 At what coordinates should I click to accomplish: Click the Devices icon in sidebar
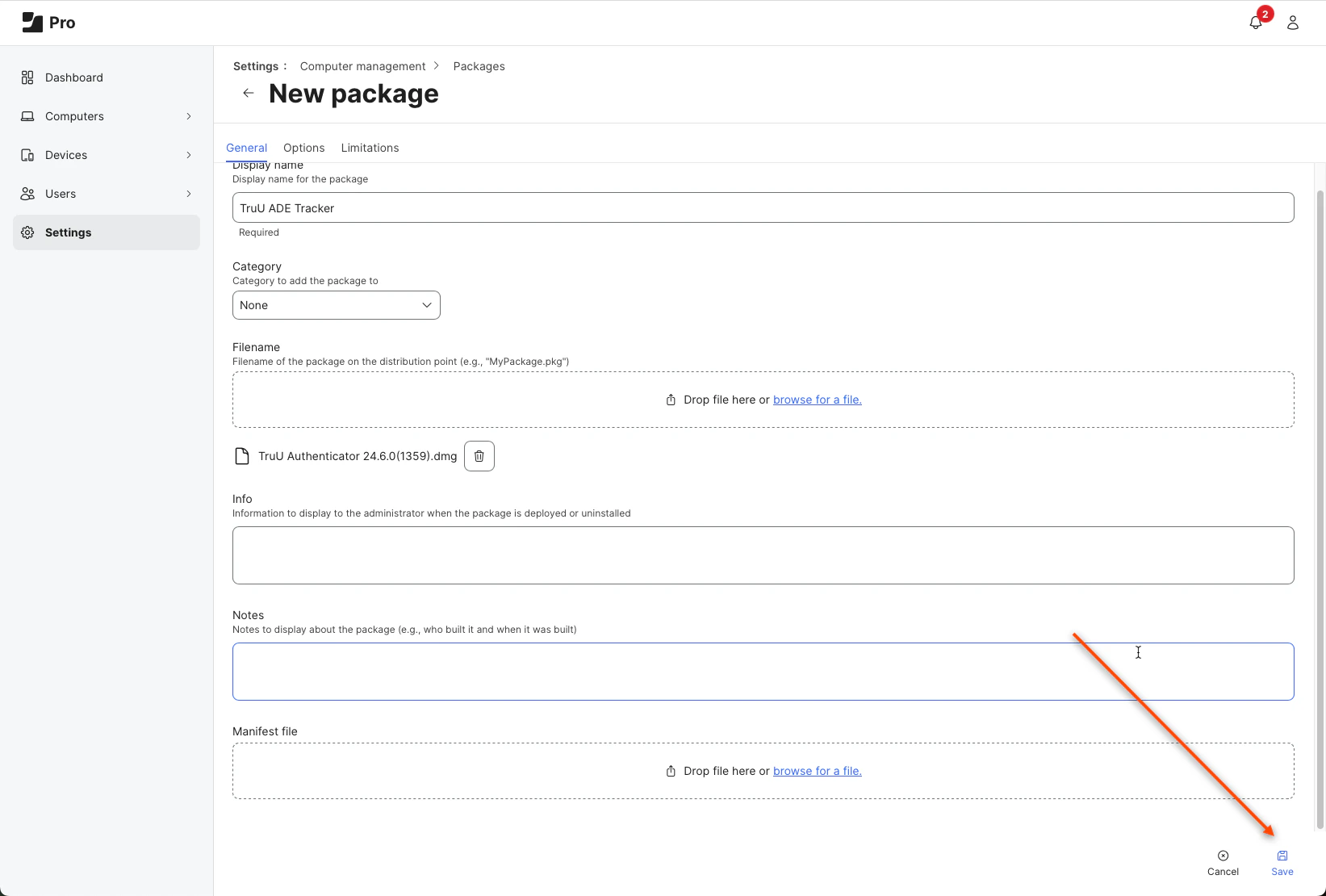coord(27,155)
